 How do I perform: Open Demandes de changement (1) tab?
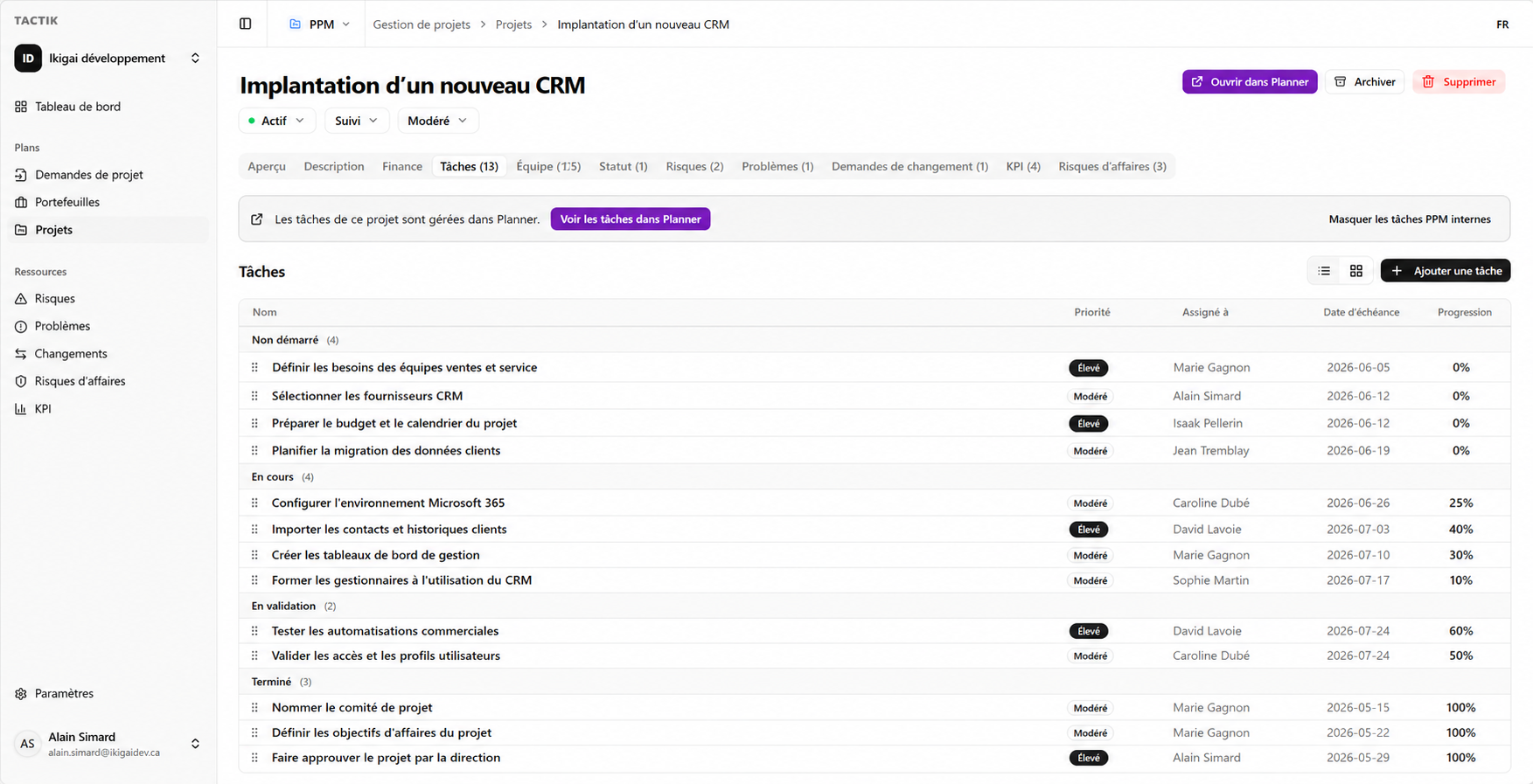click(x=909, y=167)
